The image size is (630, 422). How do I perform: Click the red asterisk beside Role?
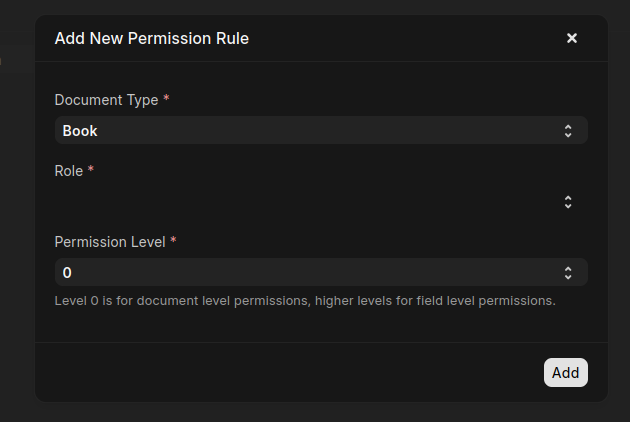point(91,171)
